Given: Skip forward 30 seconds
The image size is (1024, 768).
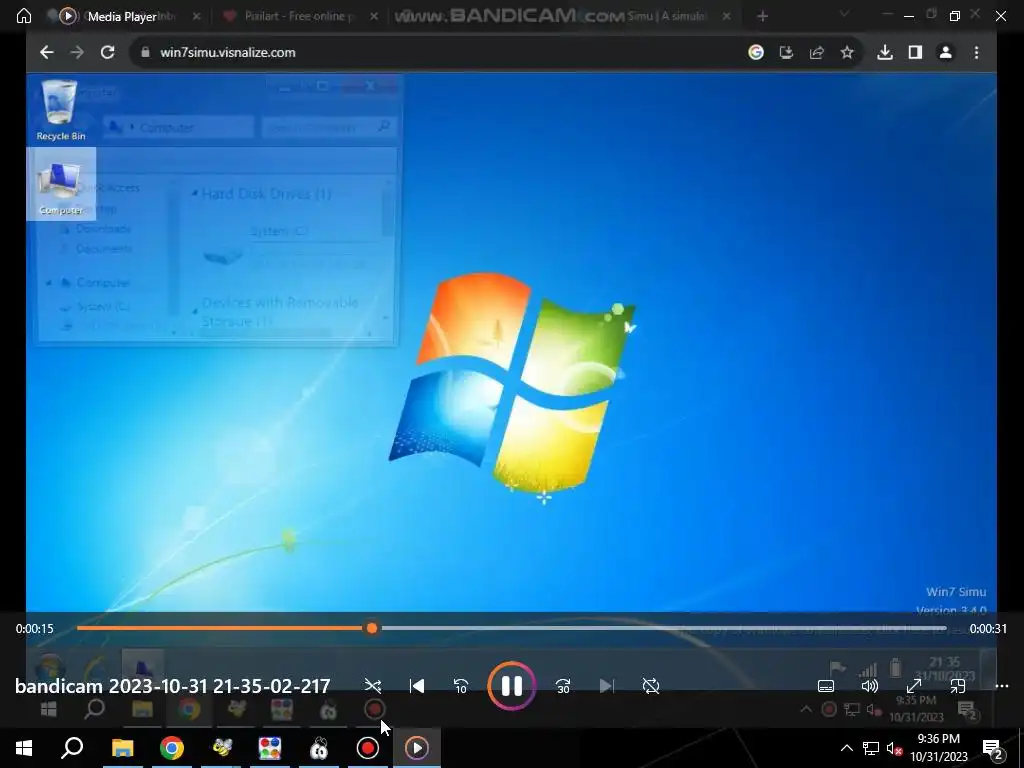Looking at the screenshot, I should tap(563, 686).
